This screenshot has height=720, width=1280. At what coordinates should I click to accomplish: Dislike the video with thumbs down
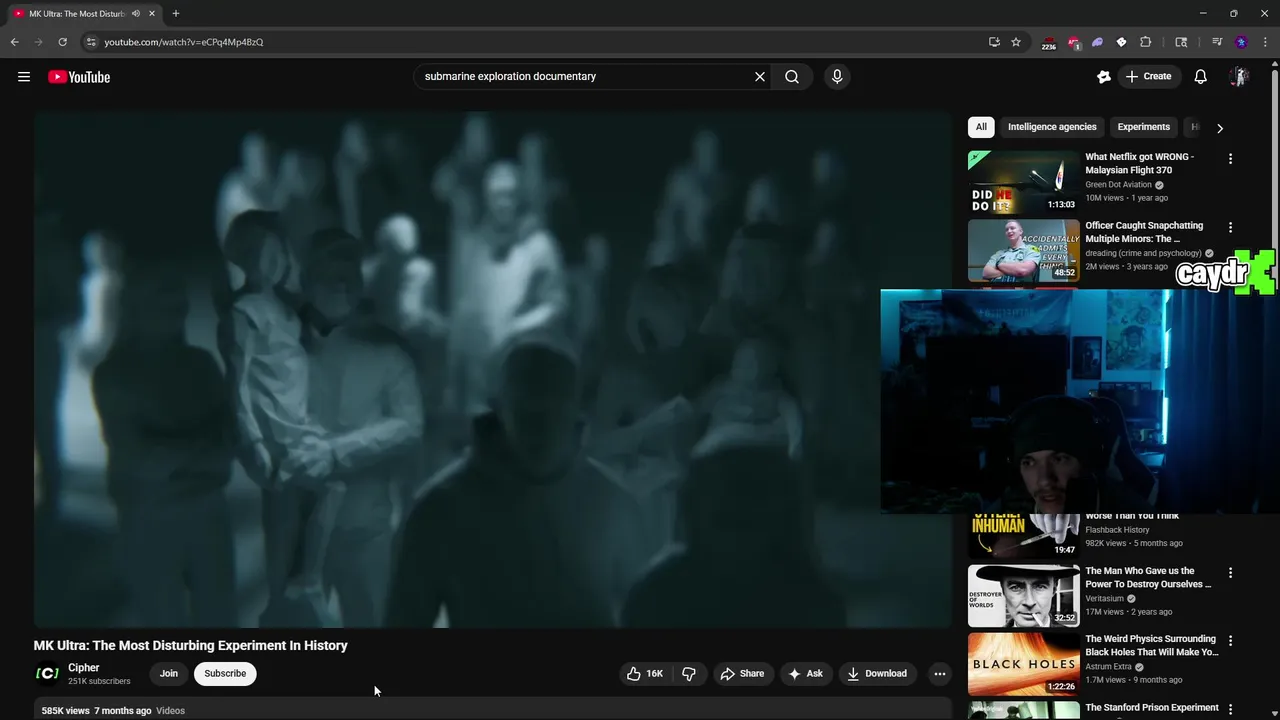(689, 674)
